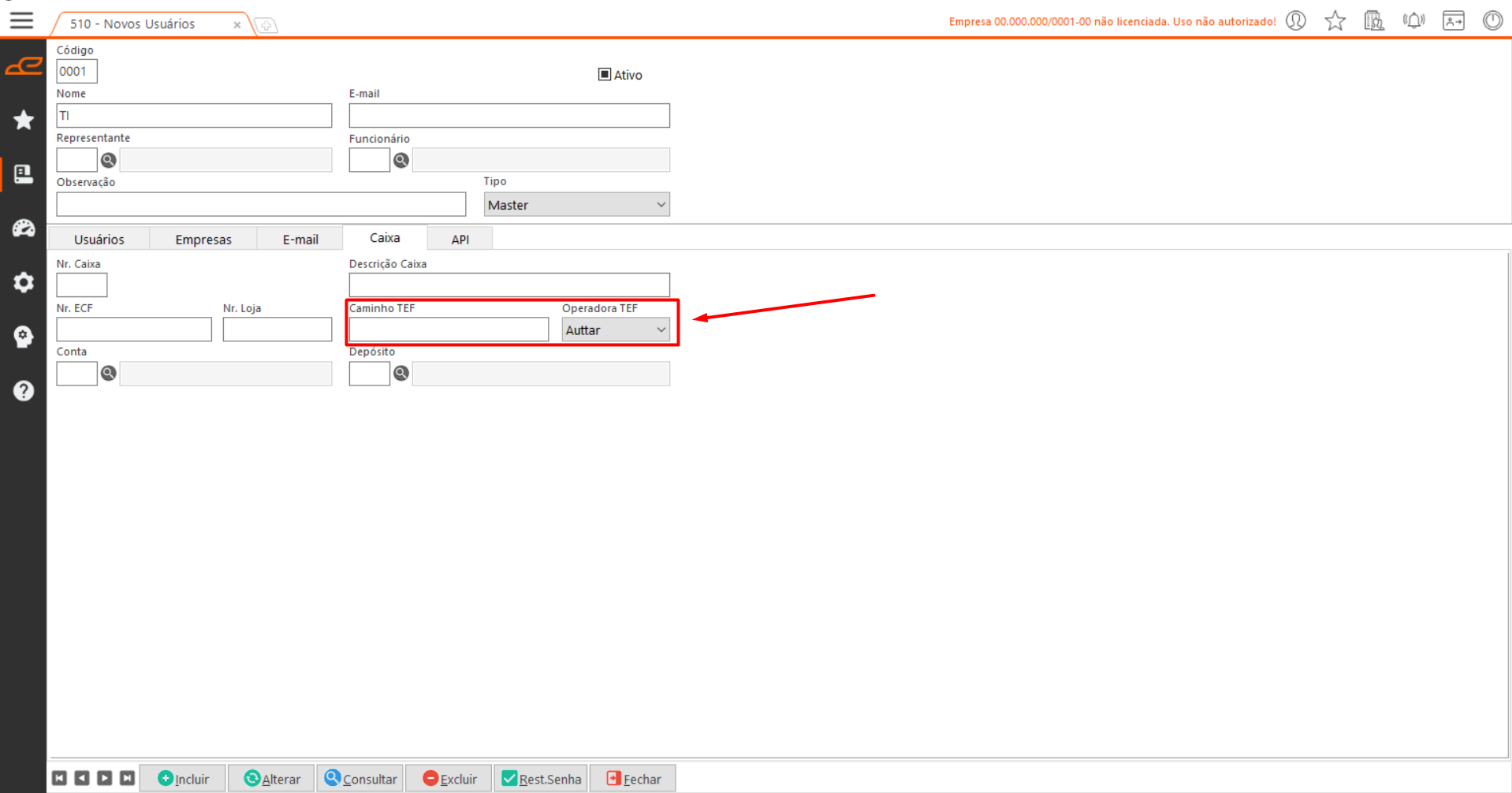Viewport: 1512px width, 793px height.
Task: Switch to the Empresas tab
Action: click(x=203, y=239)
